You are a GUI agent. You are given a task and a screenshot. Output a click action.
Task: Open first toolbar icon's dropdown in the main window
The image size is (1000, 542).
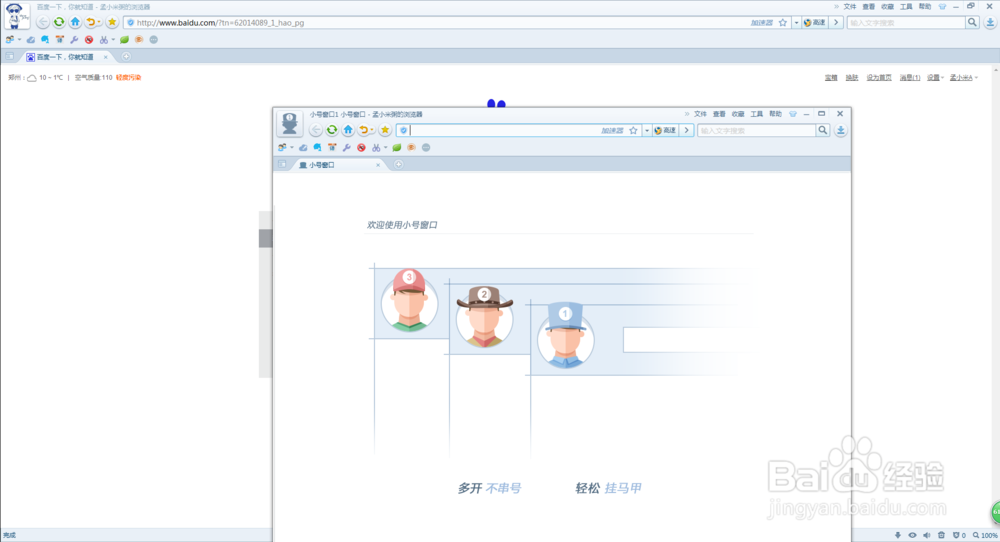click(19, 40)
